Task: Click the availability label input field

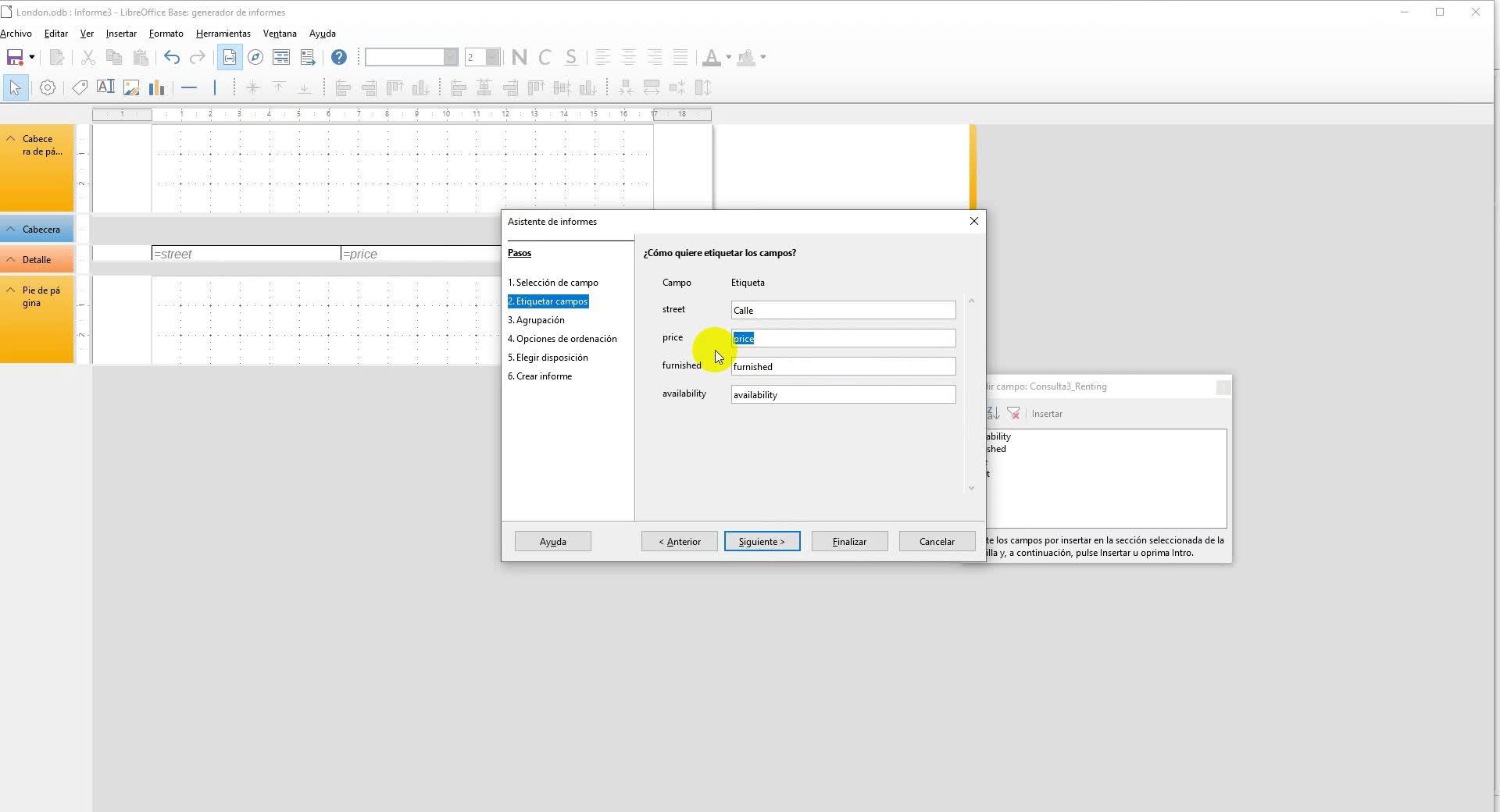Action: coord(843,394)
